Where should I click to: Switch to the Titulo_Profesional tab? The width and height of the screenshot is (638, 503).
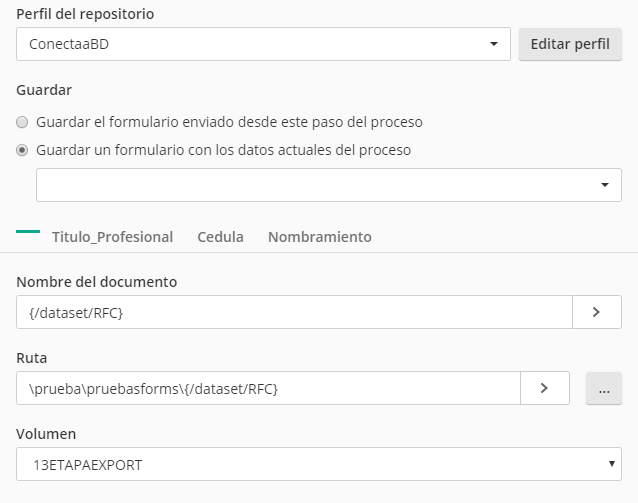112,237
